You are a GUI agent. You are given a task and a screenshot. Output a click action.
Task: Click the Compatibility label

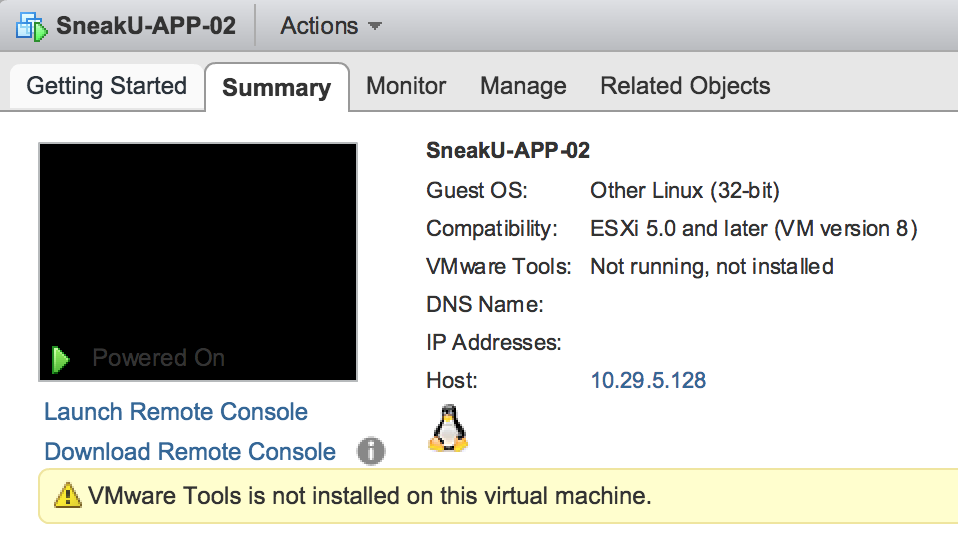coord(492,229)
